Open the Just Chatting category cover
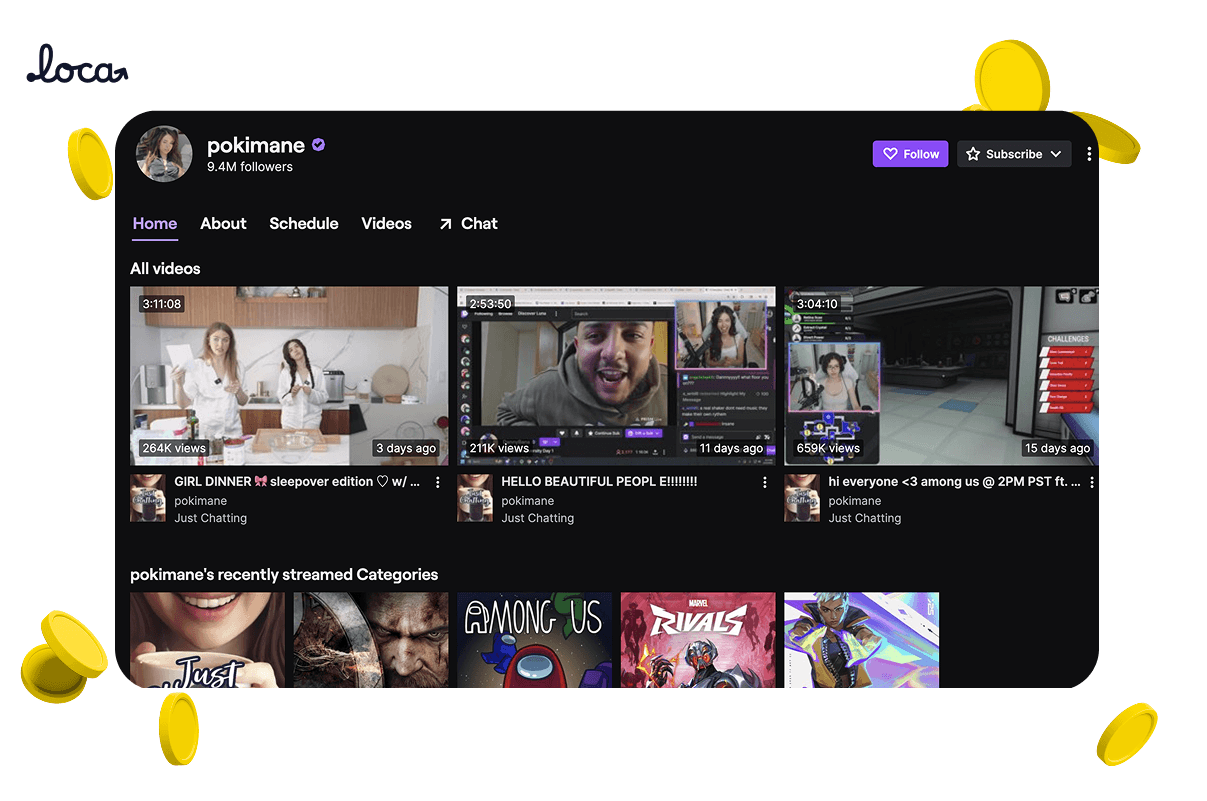This screenshot has height=801, width=1207. (x=207, y=640)
